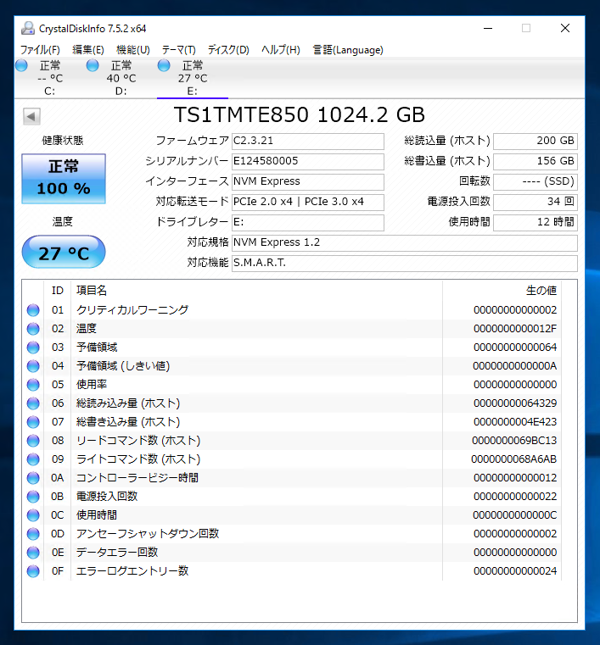Click the transfer mode field PCIe 2.0 x4

pyautogui.click(x=308, y=202)
